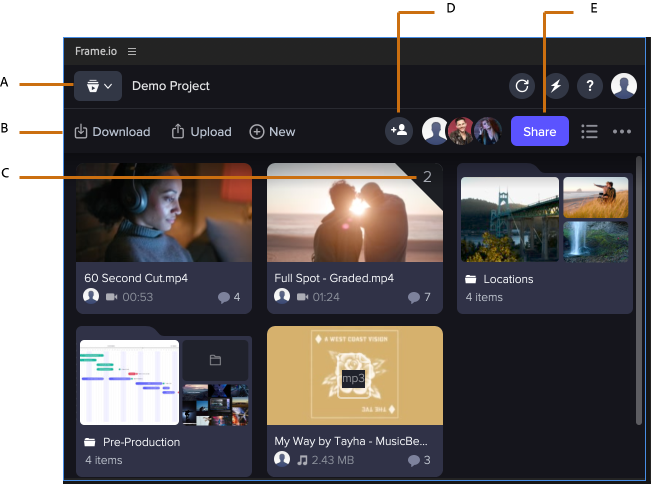Click the uploader avatar on 60 Second Cut.mp4
The width and height of the screenshot is (651, 484).
[91, 296]
